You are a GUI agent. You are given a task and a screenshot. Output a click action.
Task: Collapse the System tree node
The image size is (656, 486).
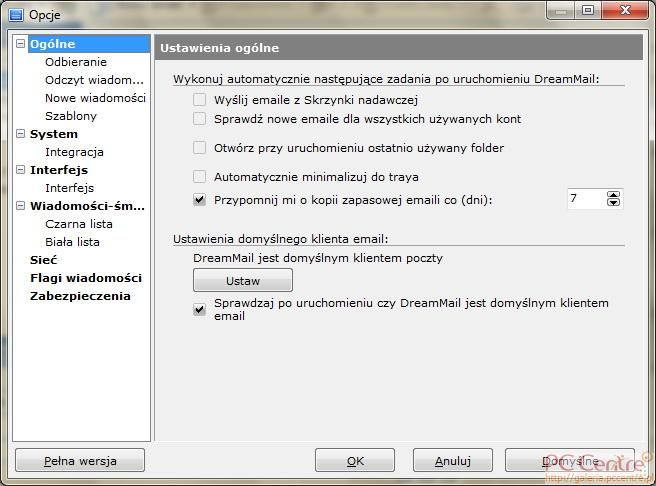[x=20, y=133]
